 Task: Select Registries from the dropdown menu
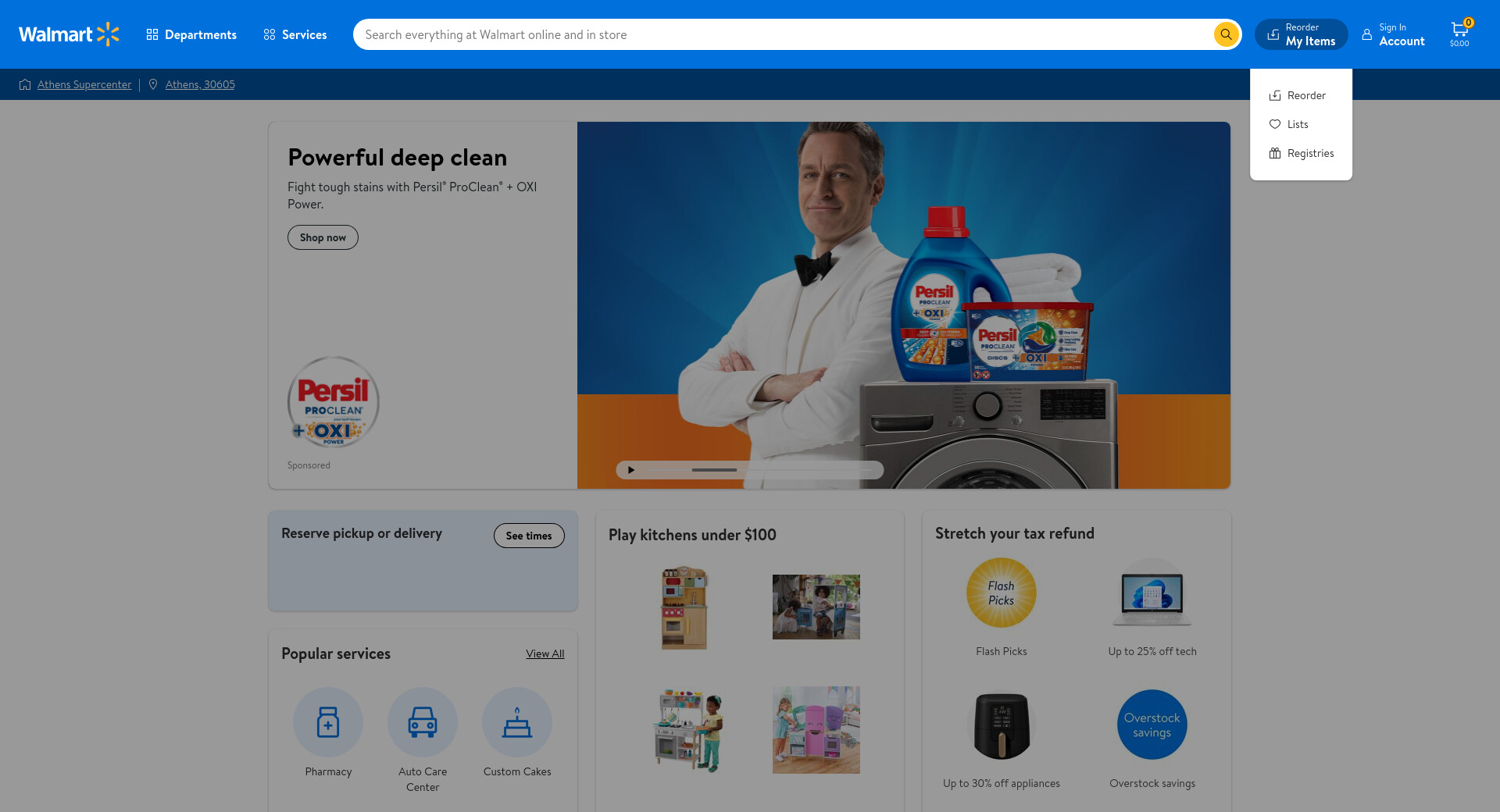1302,153
